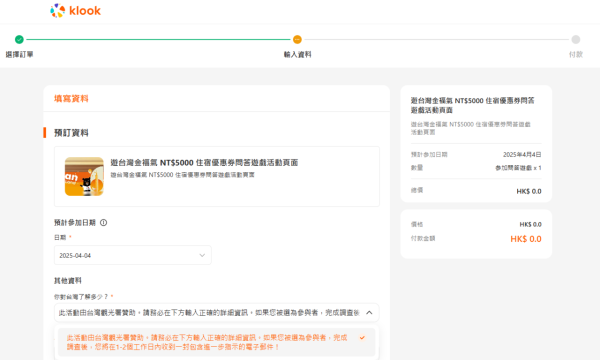Click 其他資料 heading
The width and height of the screenshot is (600, 360).
pos(68,281)
